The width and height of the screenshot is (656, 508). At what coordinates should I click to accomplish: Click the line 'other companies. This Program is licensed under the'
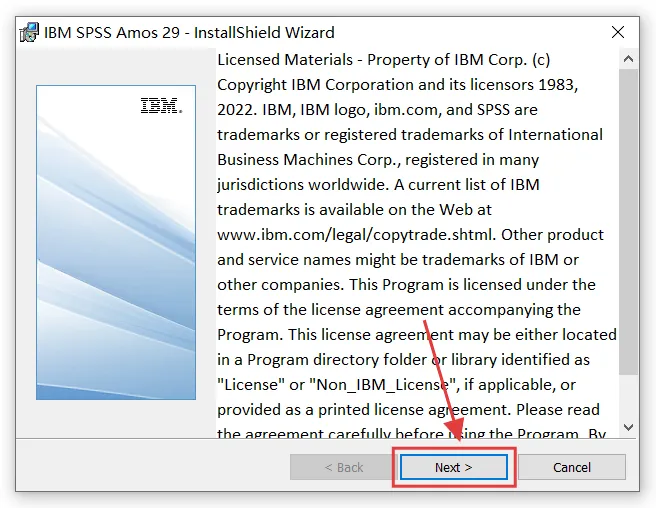[406, 285]
